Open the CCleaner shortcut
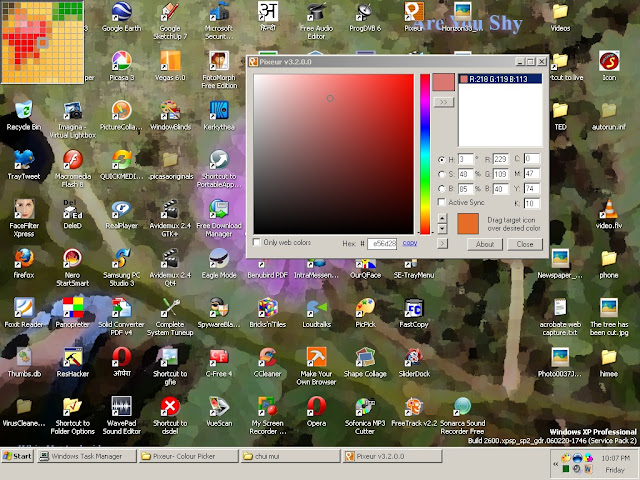 [x=267, y=363]
